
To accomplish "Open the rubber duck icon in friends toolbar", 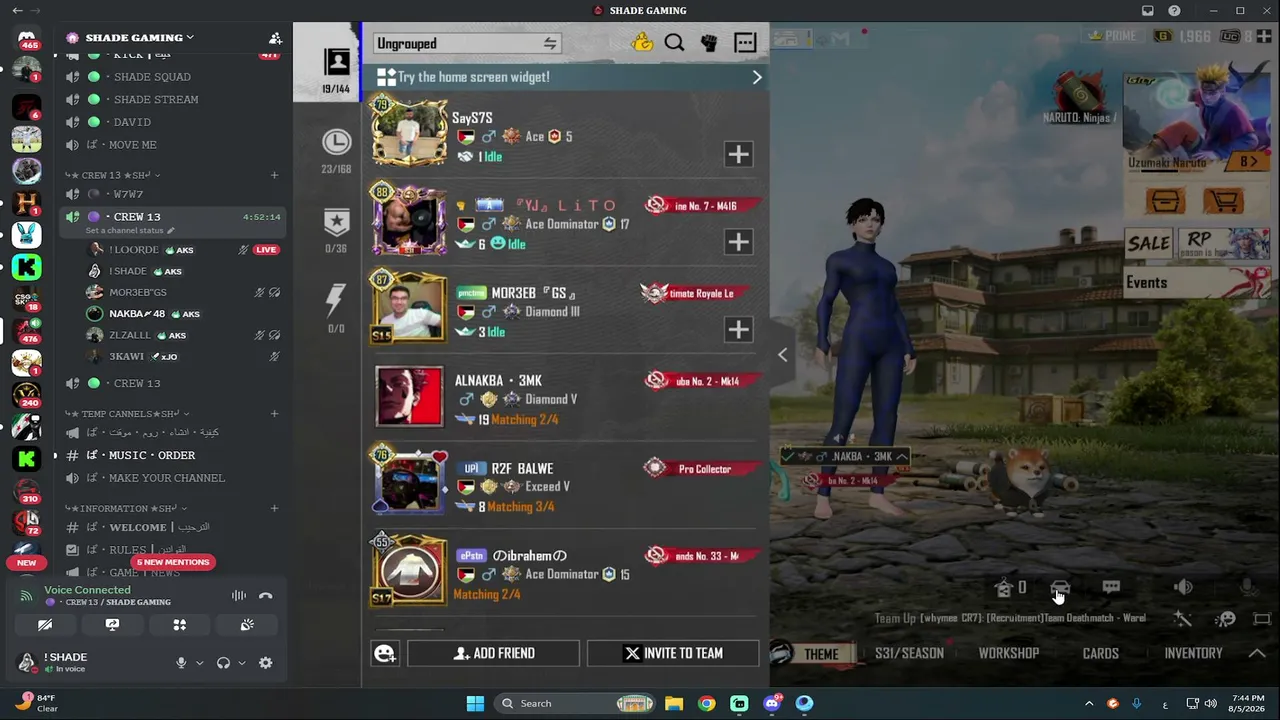I will [x=642, y=43].
